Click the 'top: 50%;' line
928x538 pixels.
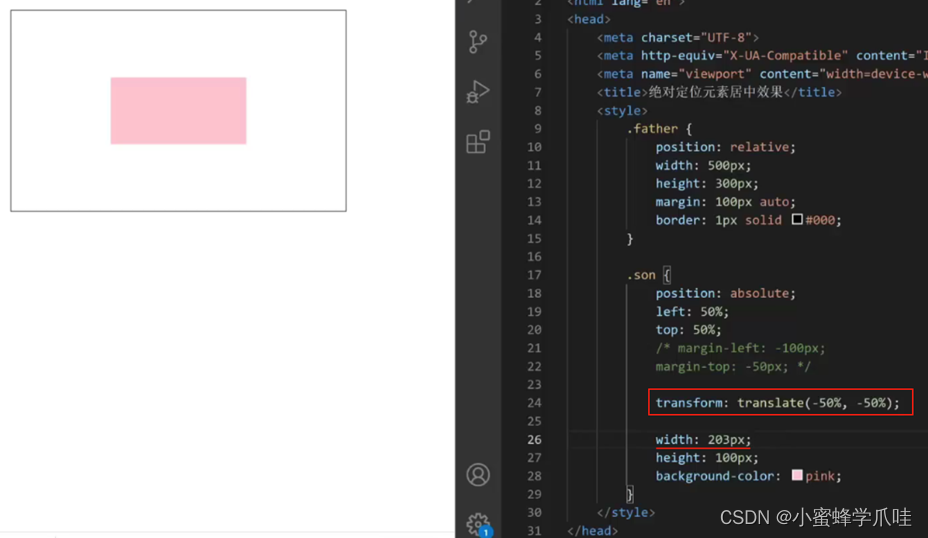tap(688, 330)
